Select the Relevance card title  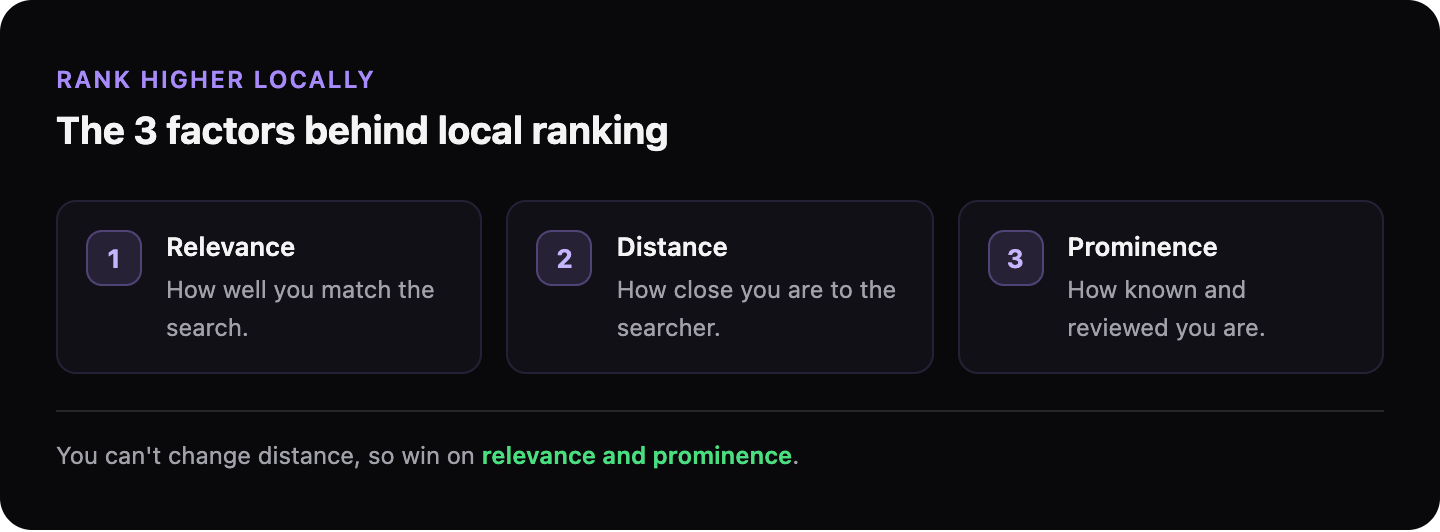point(230,247)
